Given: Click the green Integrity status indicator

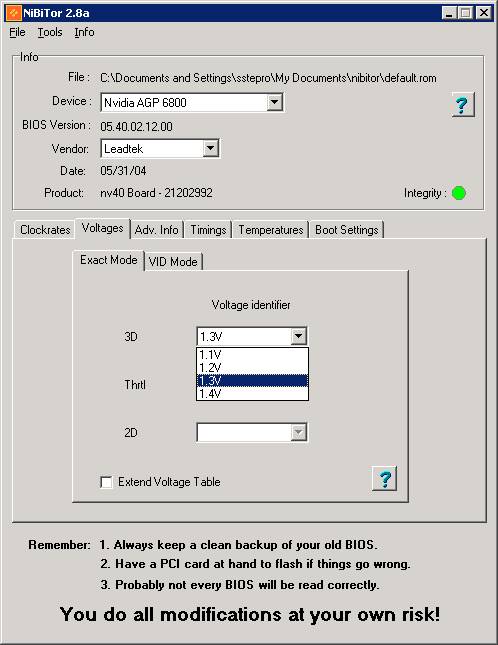Looking at the screenshot, I should 459,193.
